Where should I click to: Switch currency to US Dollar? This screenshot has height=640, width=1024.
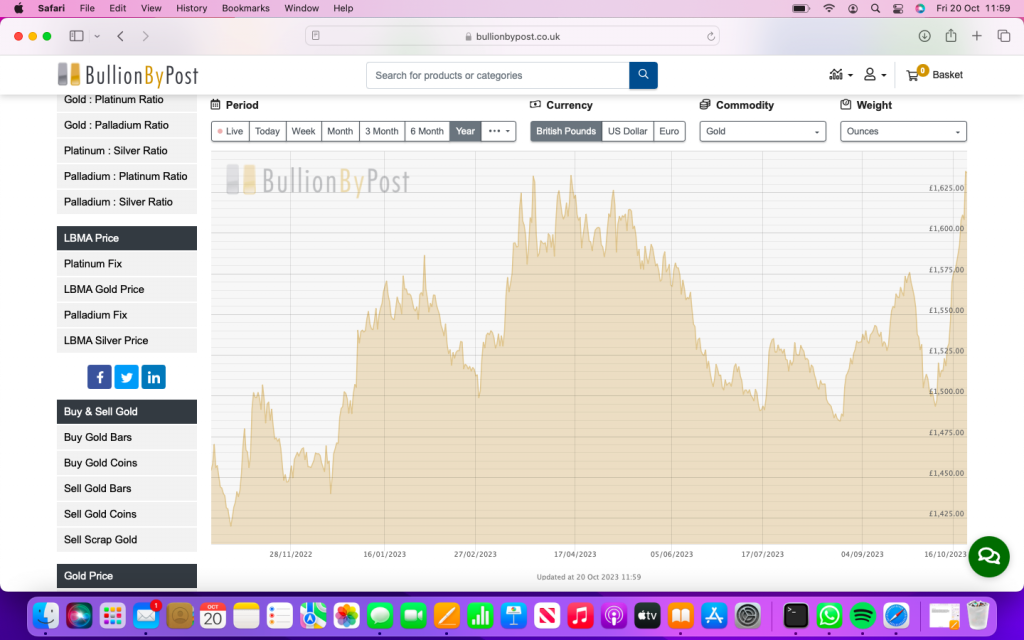pos(628,131)
